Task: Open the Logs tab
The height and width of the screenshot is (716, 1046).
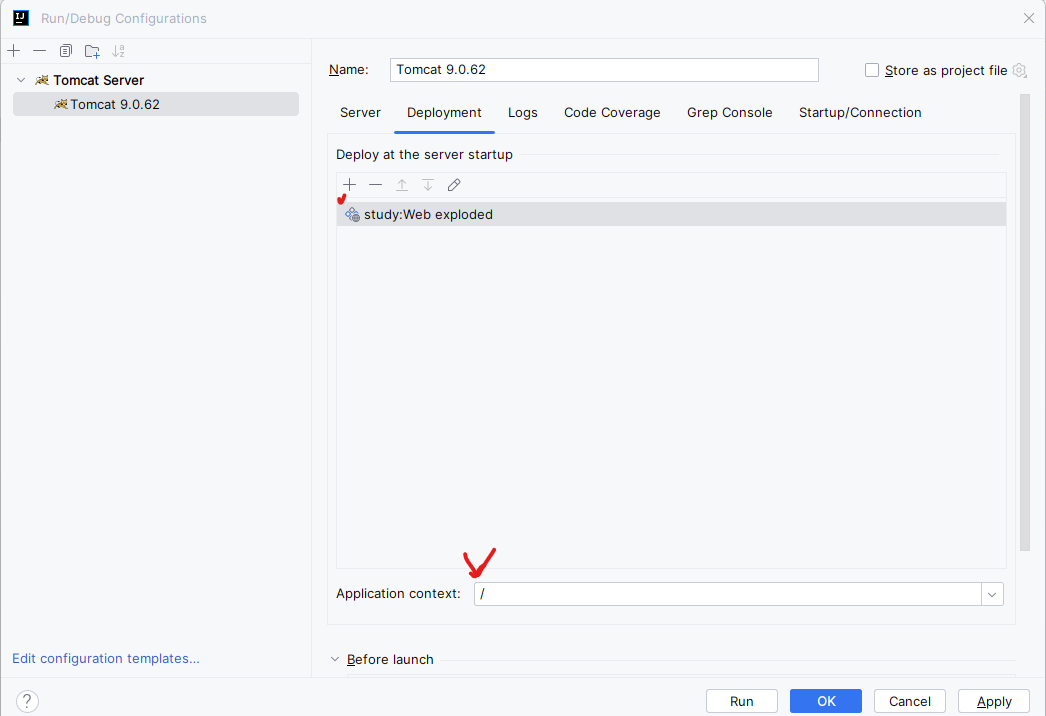Action: [x=522, y=113]
